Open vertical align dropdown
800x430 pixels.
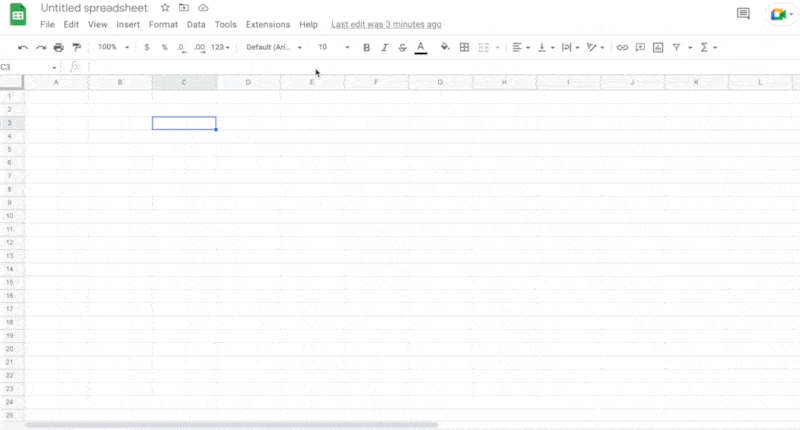pyautogui.click(x=546, y=47)
